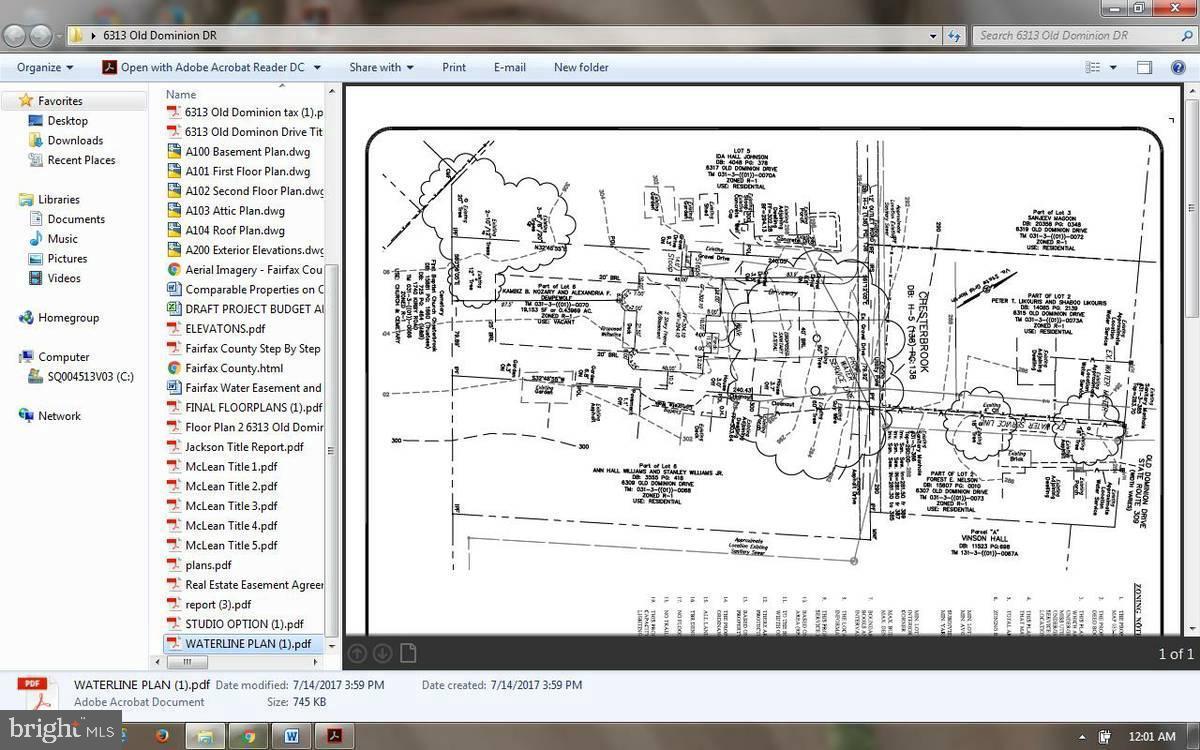
Task: Select Comparable Properties file
Action: [245, 289]
